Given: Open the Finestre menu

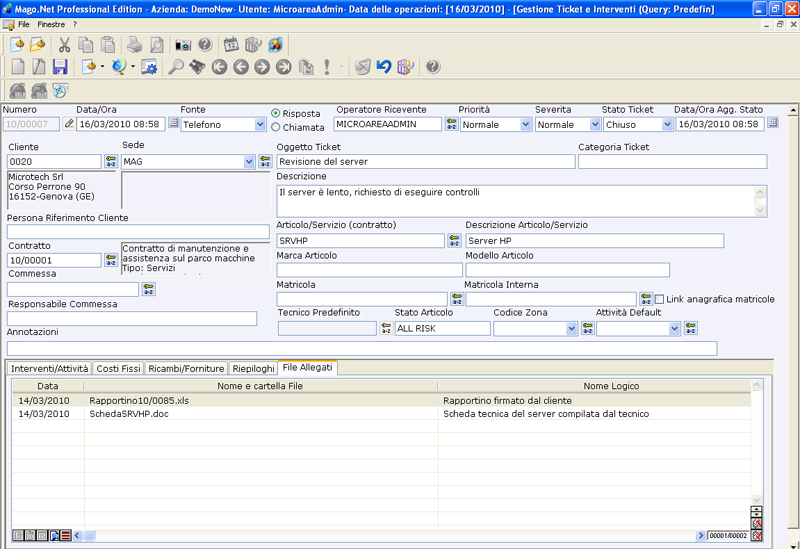Looking at the screenshot, I should [x=51, y=24].
